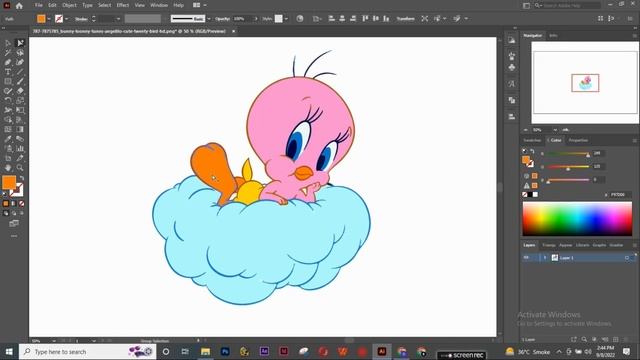The image size is (640, 360).
Task: Open the Navigator zoom percentage dropdown
Action: [x=555, y=130]
